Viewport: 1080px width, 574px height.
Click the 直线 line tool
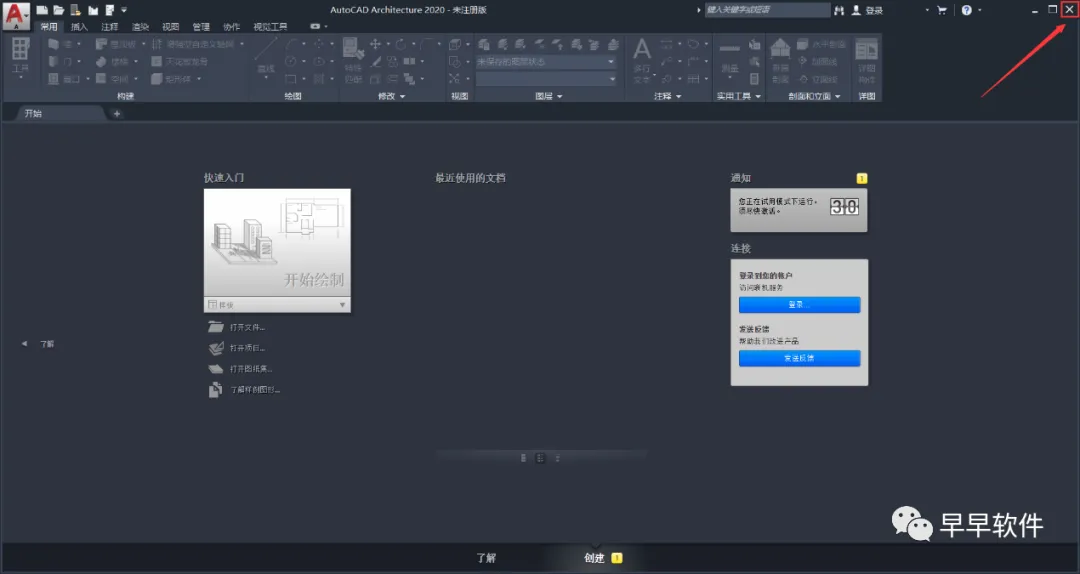(x=266, y=55)
